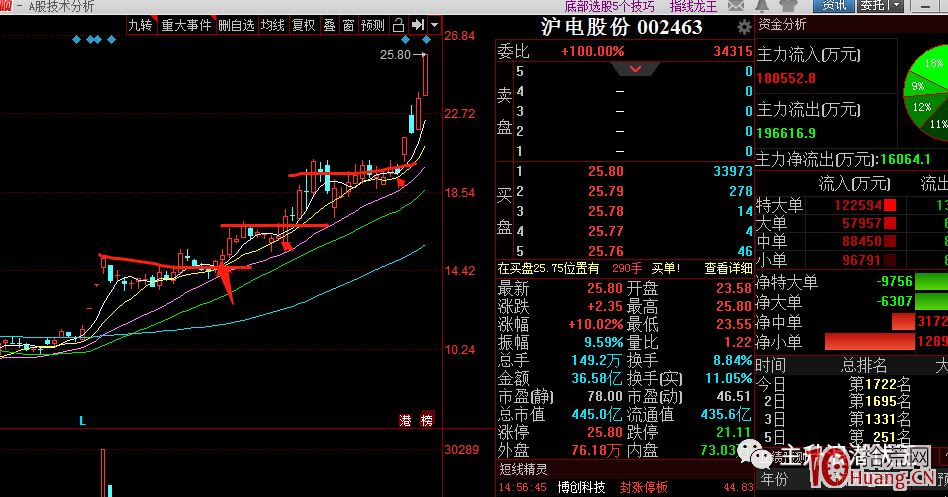Click the 金额 36.58亿 value
The width and height of the screenshot is (948, 497).
[597, 378]
